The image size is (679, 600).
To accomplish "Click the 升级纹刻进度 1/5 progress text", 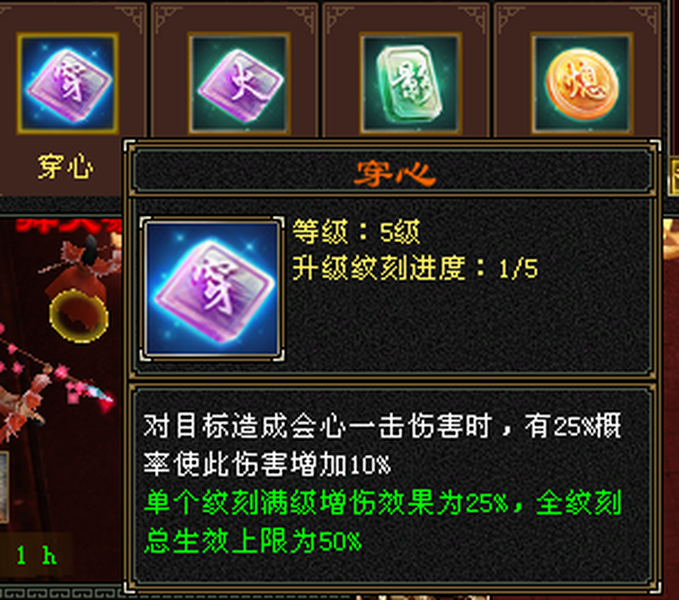I will 415,268.
